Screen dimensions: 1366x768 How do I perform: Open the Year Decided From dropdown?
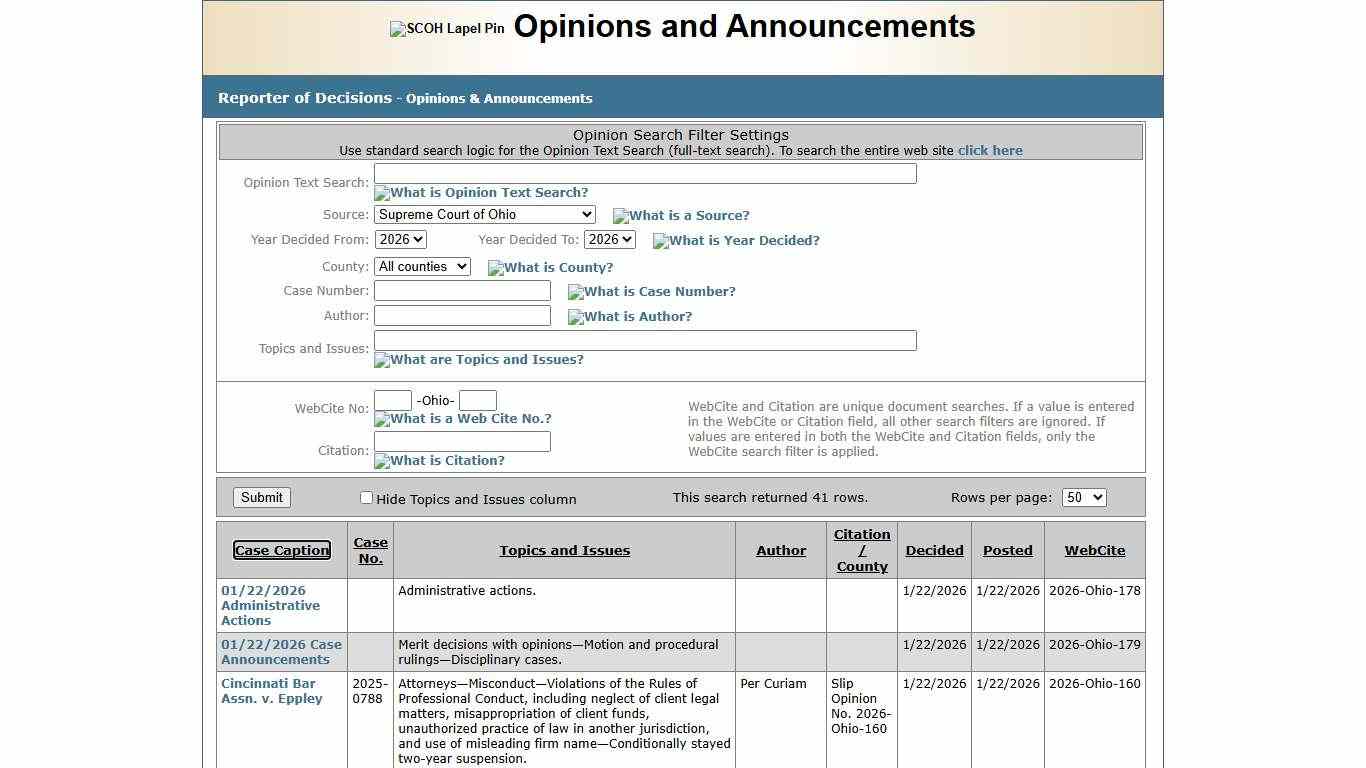400,239
